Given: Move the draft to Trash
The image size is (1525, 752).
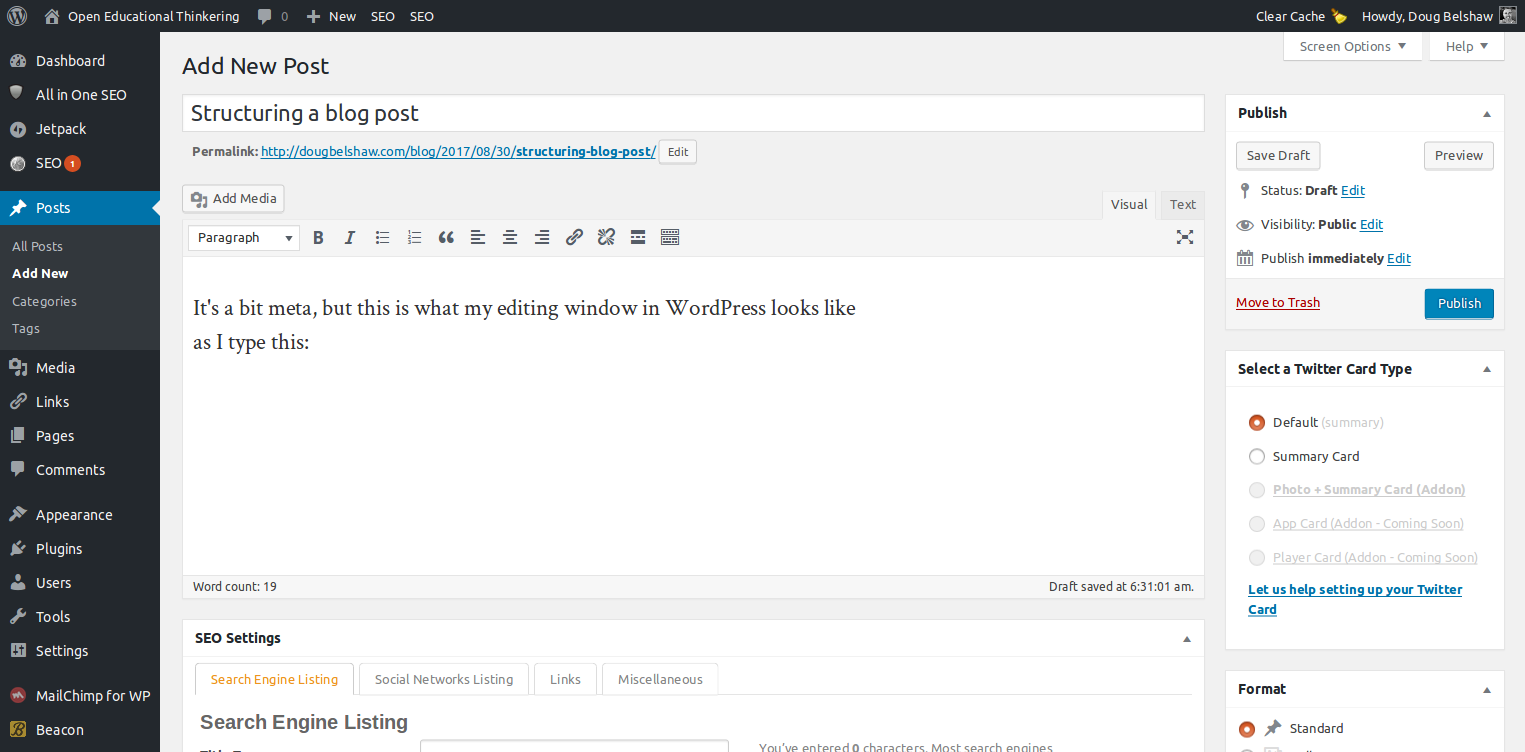Looking at the screenshot, I should pos(1277,302).
